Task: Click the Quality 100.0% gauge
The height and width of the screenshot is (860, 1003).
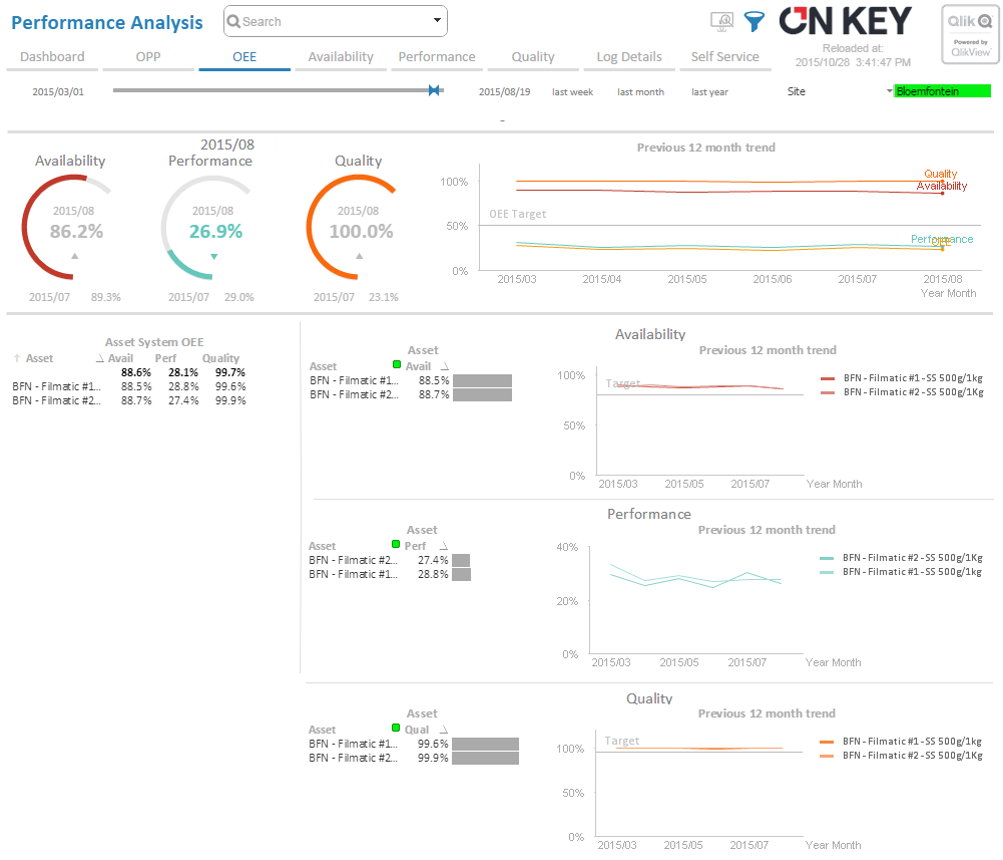Action: 353,227
